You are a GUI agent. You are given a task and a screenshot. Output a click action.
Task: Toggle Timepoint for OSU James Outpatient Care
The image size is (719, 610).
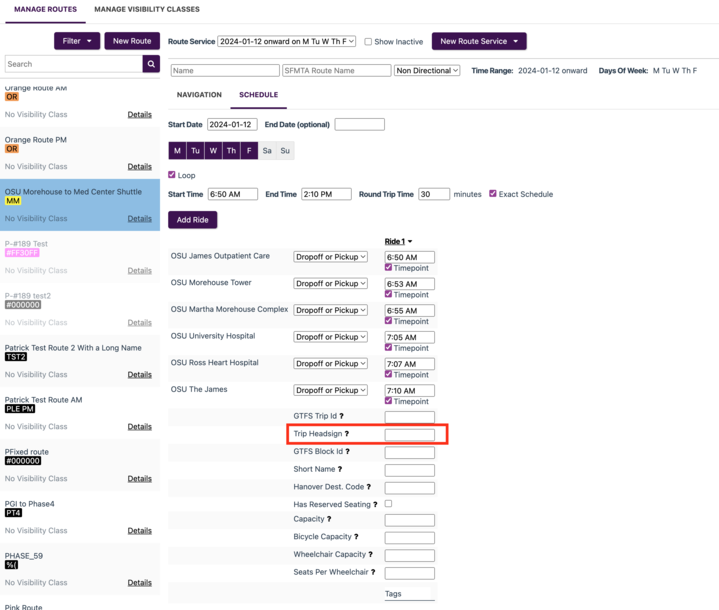click(388, 267)
